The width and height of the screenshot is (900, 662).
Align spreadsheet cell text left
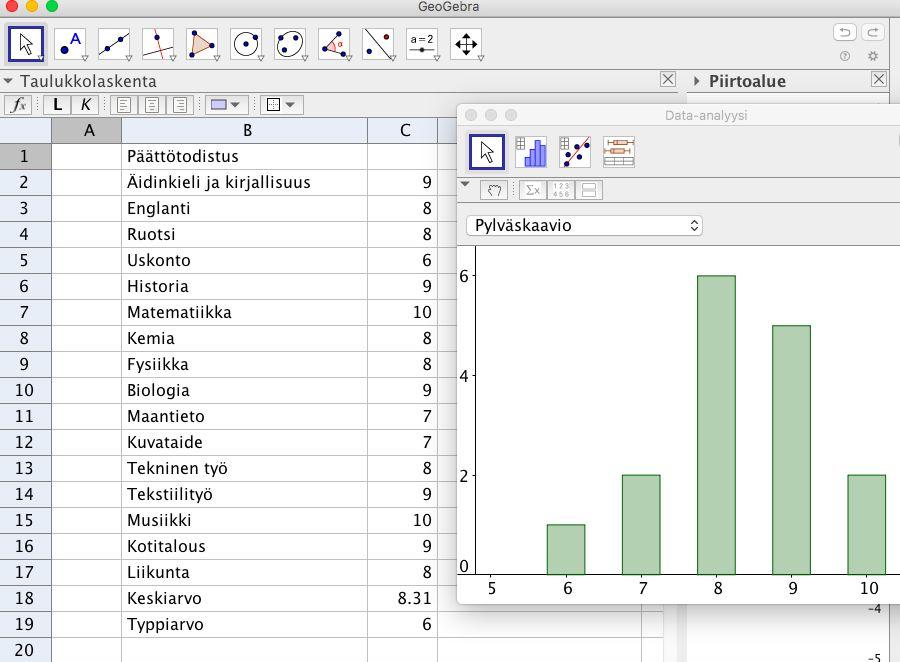pos(123,105)
